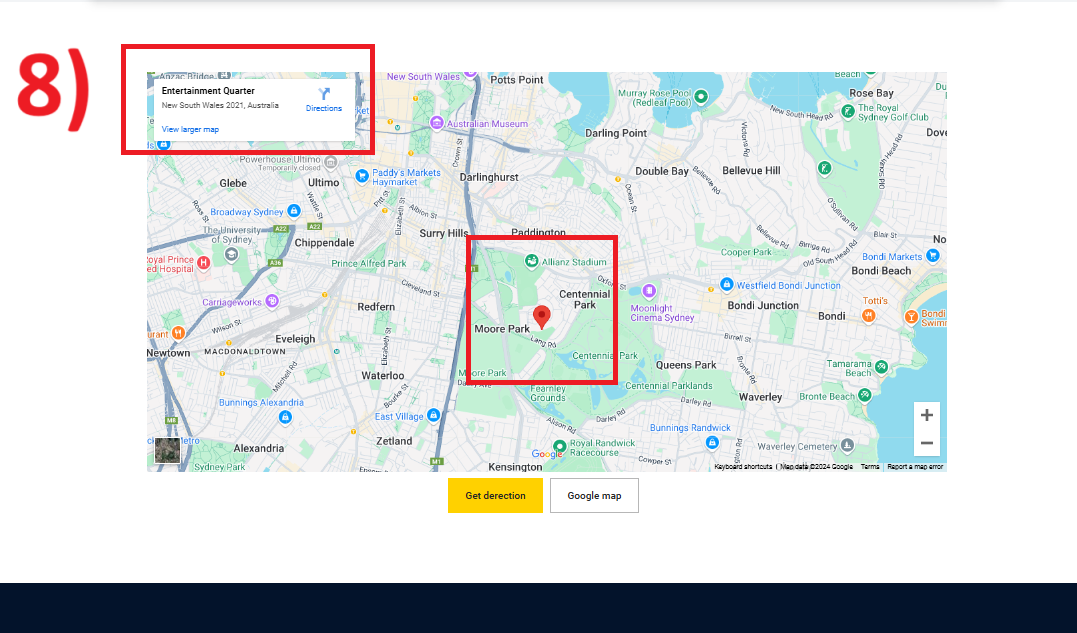Click the Bronte Beach pin
Viewport: 1077px width, 633px height.
pos(865,395)
